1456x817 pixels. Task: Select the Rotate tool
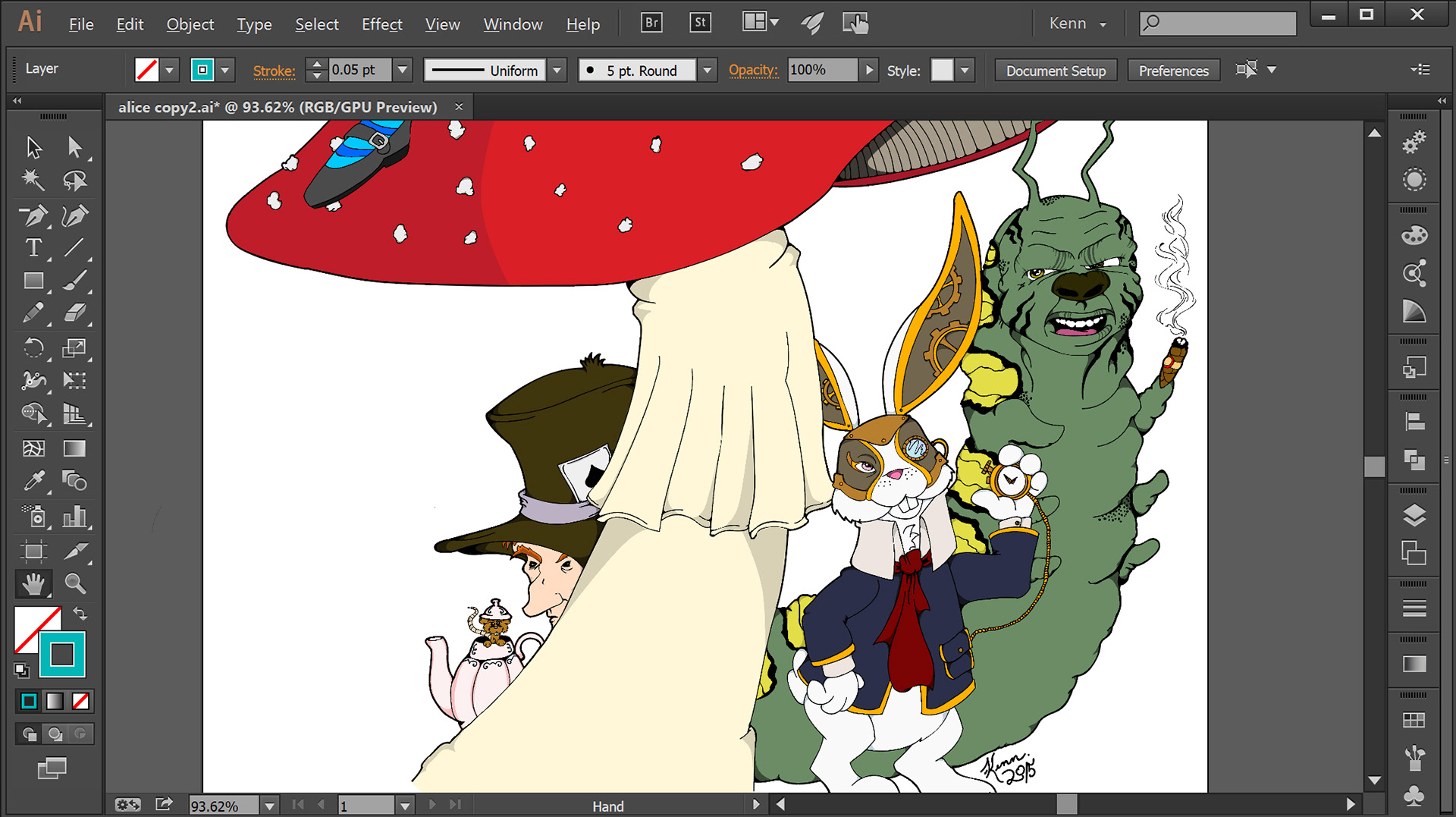tap(33, 348)
